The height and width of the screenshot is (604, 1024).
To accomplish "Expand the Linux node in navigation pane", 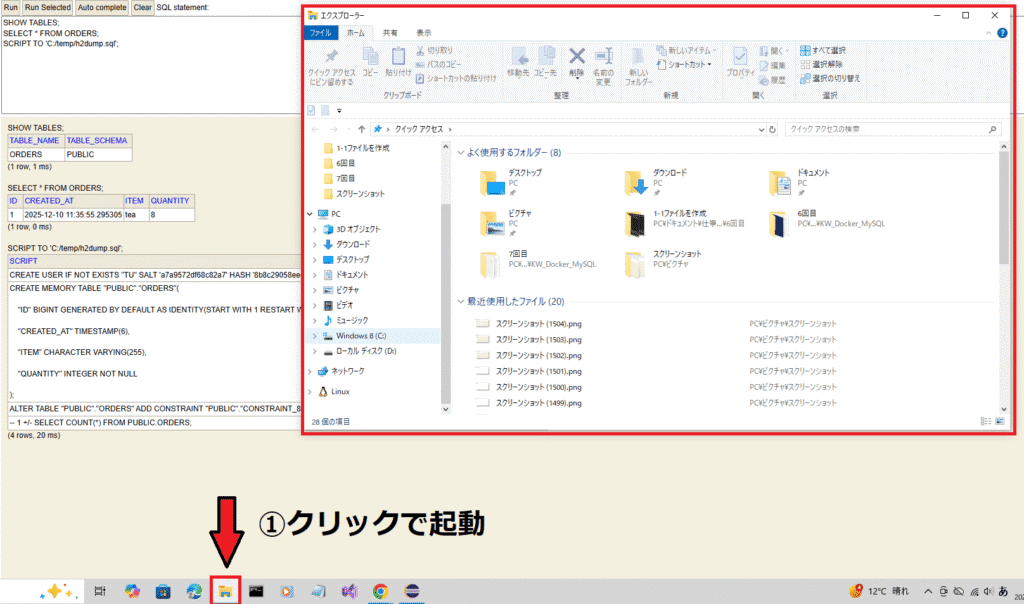I will point(311,391).
